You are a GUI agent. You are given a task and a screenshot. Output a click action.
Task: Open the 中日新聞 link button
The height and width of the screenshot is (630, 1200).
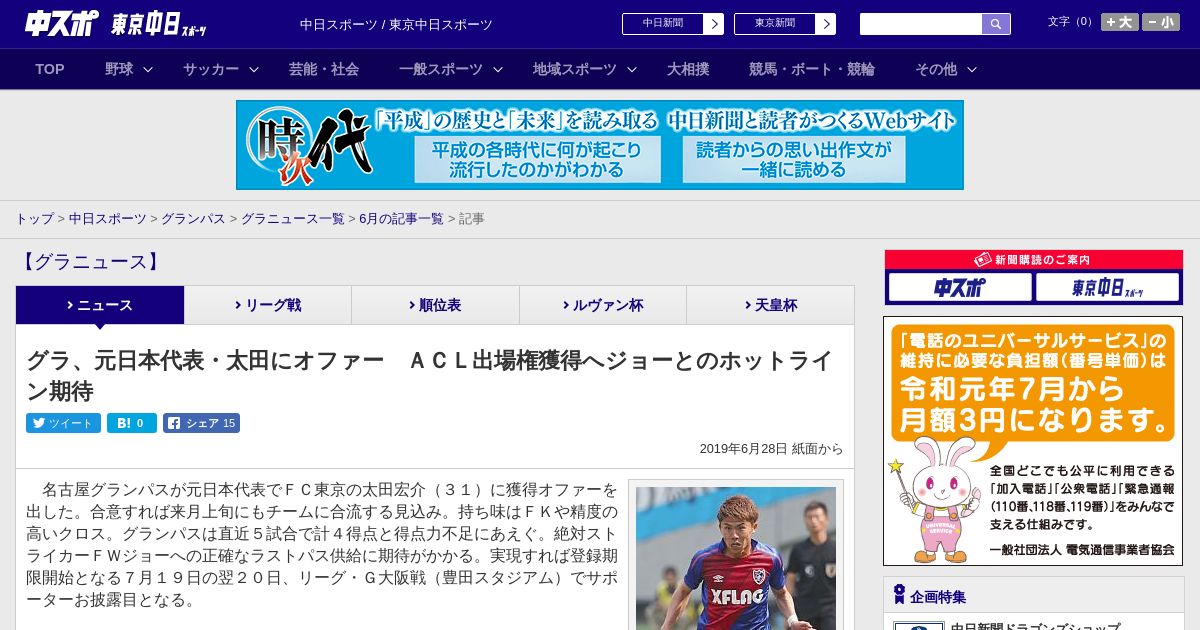pyautogui.click(x=663, y=24)
